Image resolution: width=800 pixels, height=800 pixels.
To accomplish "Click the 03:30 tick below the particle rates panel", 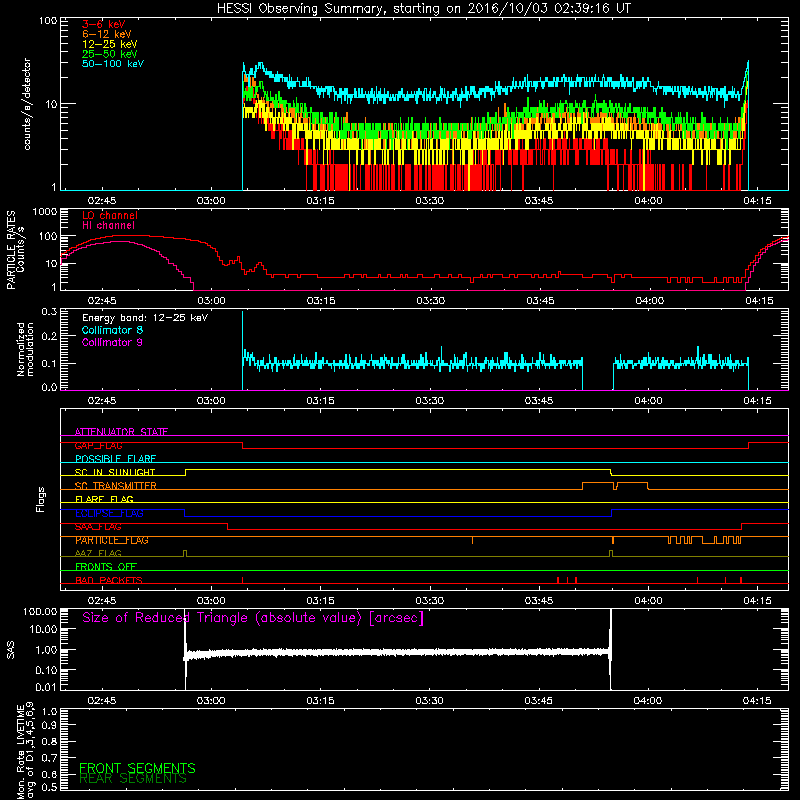I will pyautogui.click(x=430, y=301).
